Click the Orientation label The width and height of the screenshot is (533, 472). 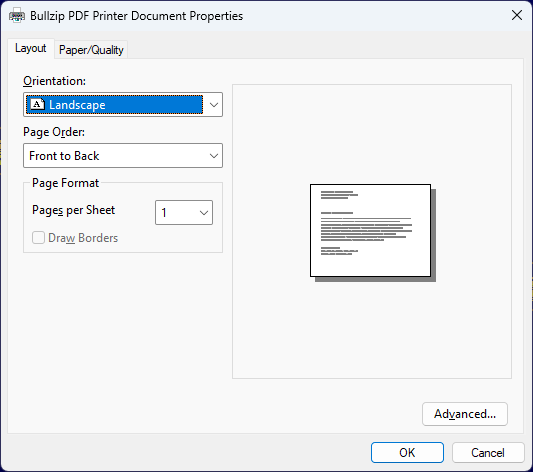(54, 81)
